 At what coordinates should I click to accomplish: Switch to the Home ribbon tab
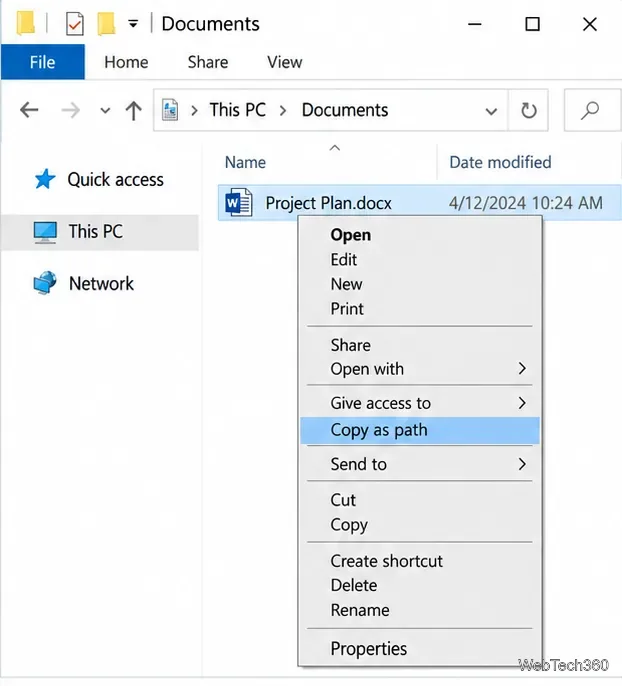126,62
